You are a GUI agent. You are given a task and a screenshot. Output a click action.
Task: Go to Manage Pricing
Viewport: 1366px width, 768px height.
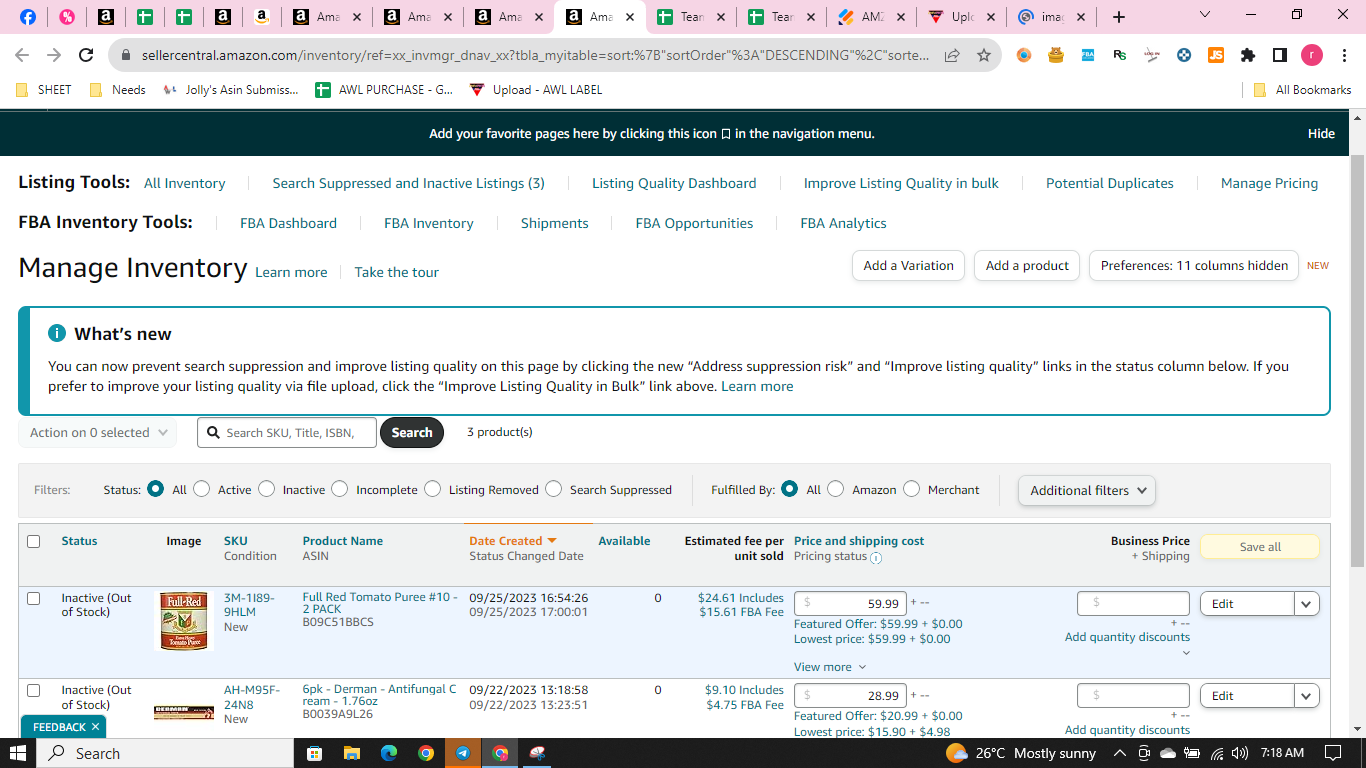coord(1270,183)
